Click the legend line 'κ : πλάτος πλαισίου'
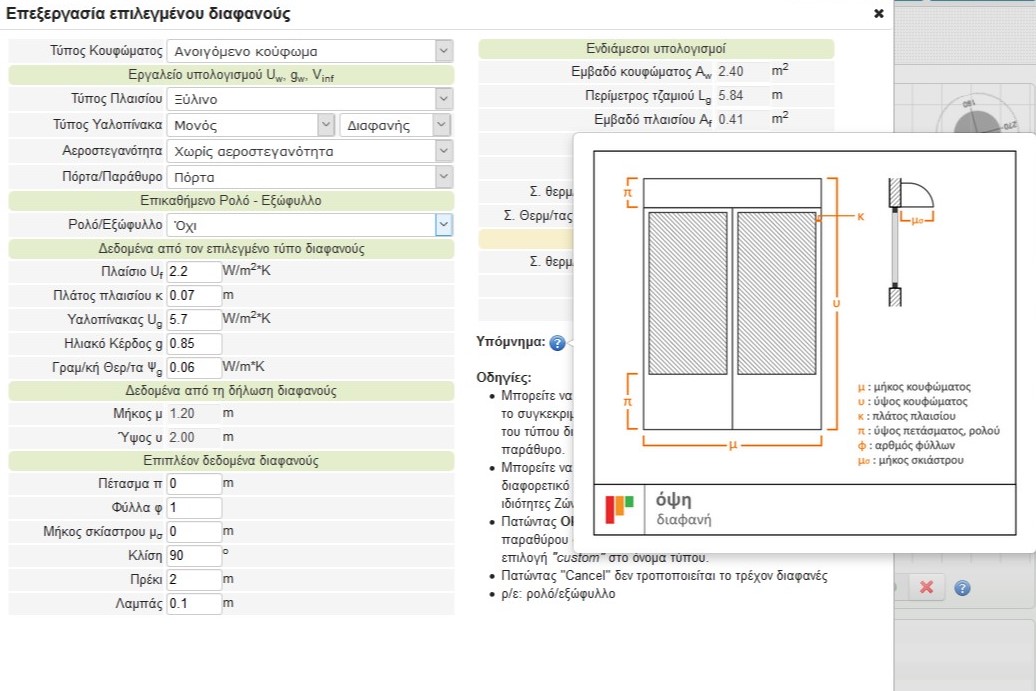Image resolution: width=1036 pixels, height=691 pixels. tap(906, 416)
